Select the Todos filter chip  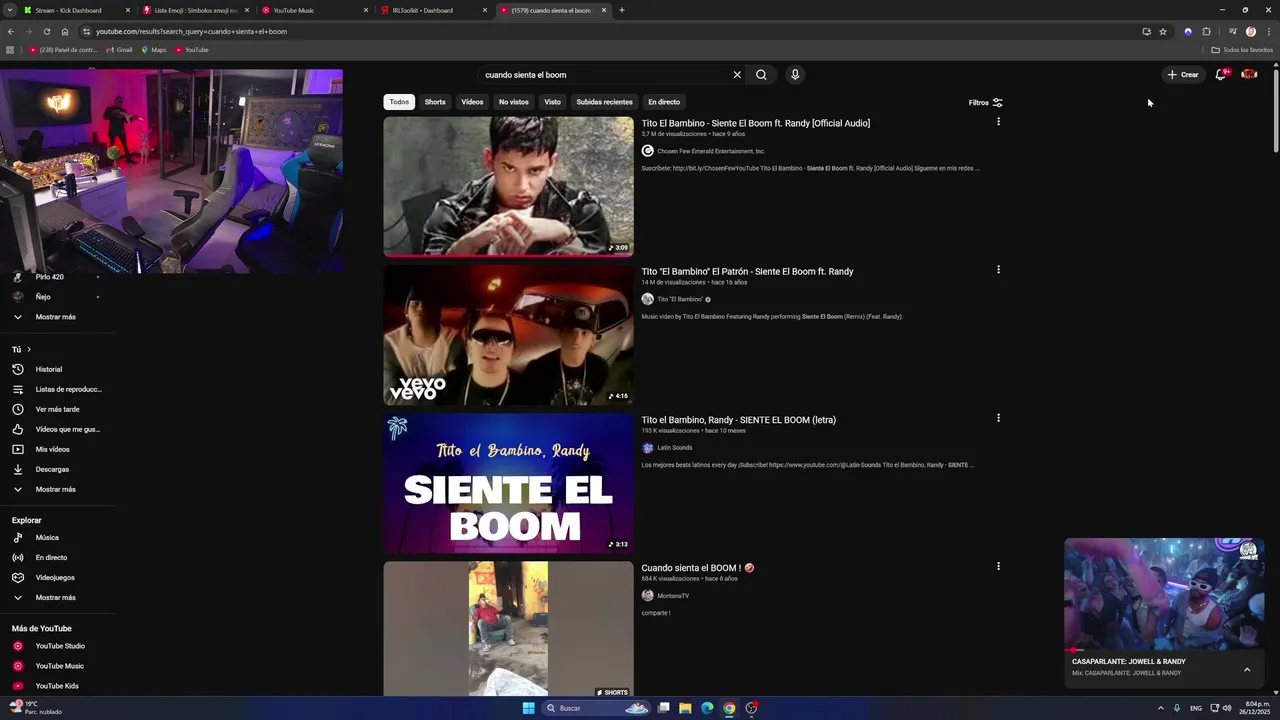(399, 102)
